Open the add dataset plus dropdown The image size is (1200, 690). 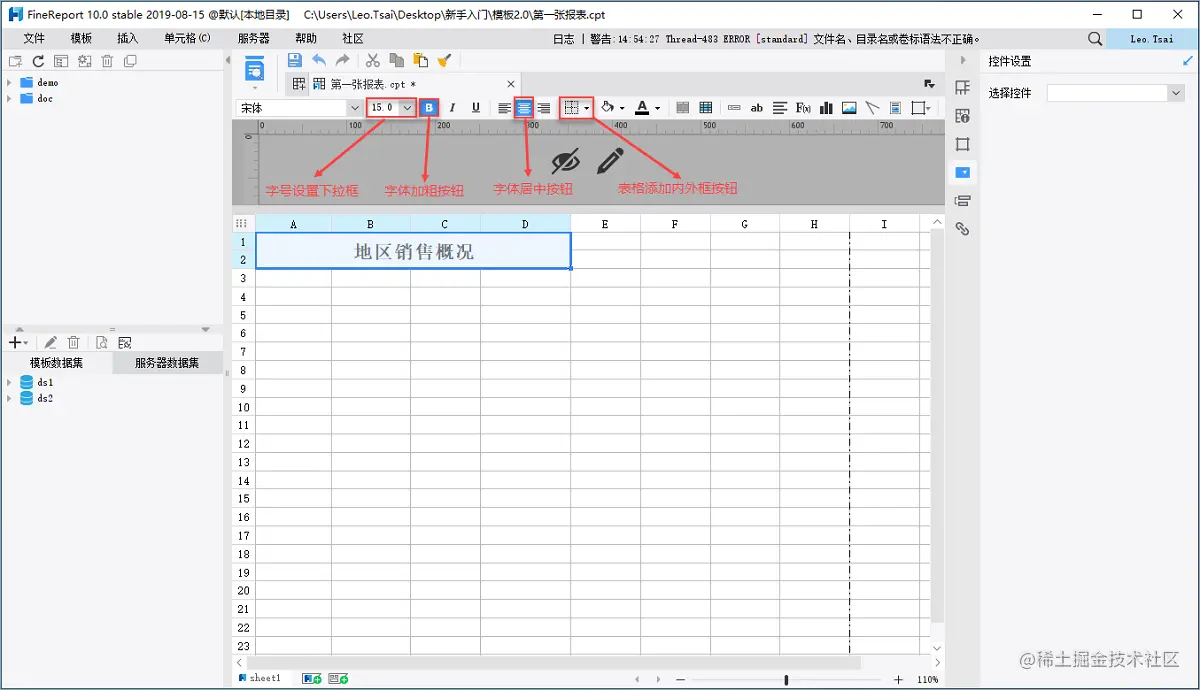[x=17, y=342]
